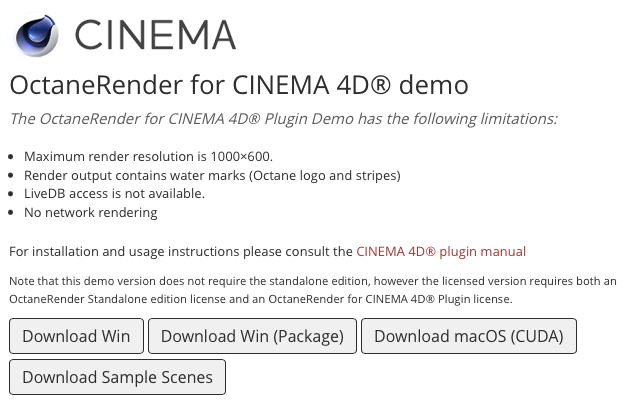Click the bullet dot before 'Render output contains'
This screenshot has width=639, height=411.
[11, 176]
